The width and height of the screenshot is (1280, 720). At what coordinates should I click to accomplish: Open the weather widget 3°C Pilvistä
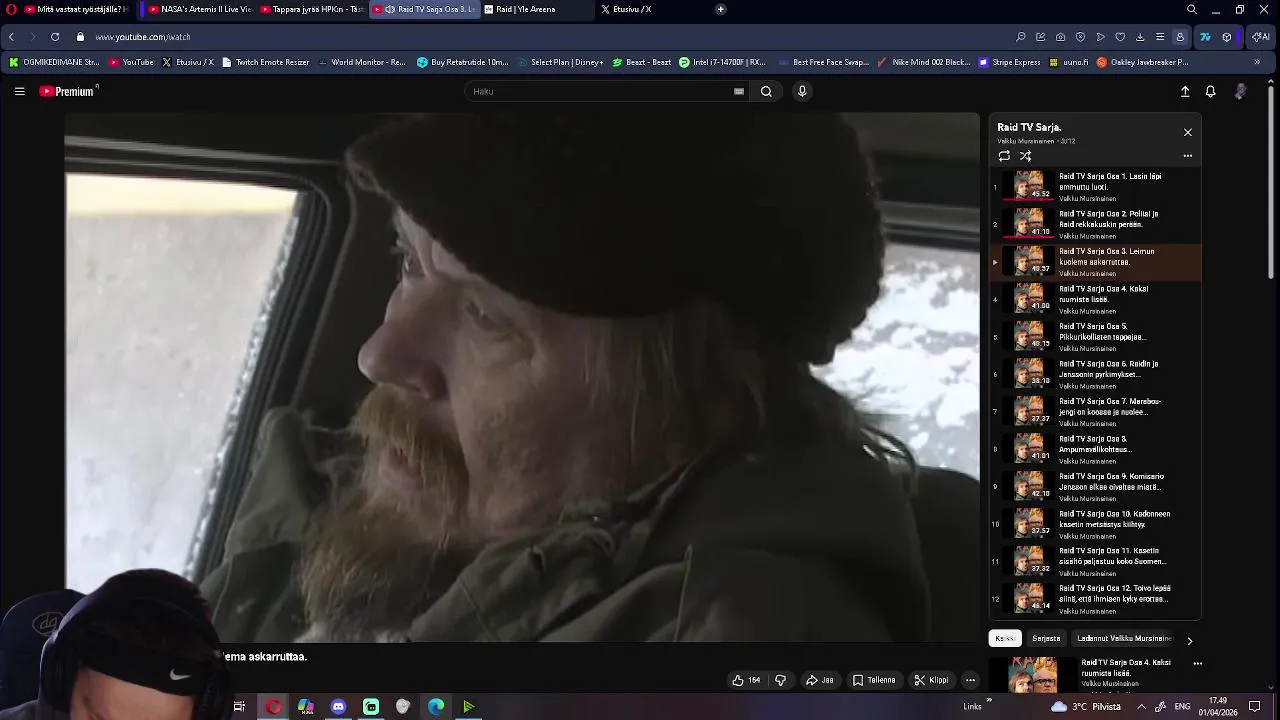tap(1088, 707)
